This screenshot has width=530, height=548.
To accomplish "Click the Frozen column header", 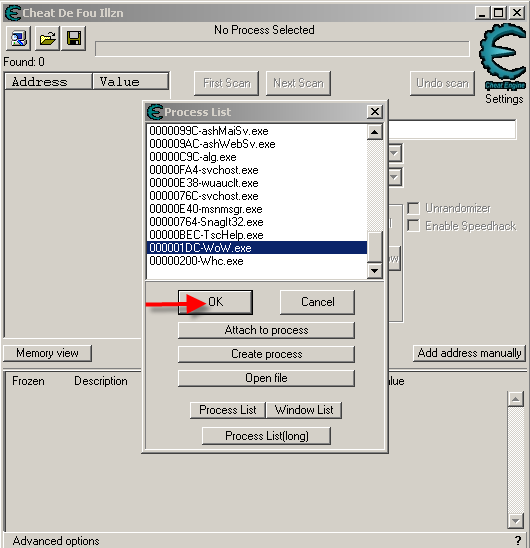I will pos(28,381).
